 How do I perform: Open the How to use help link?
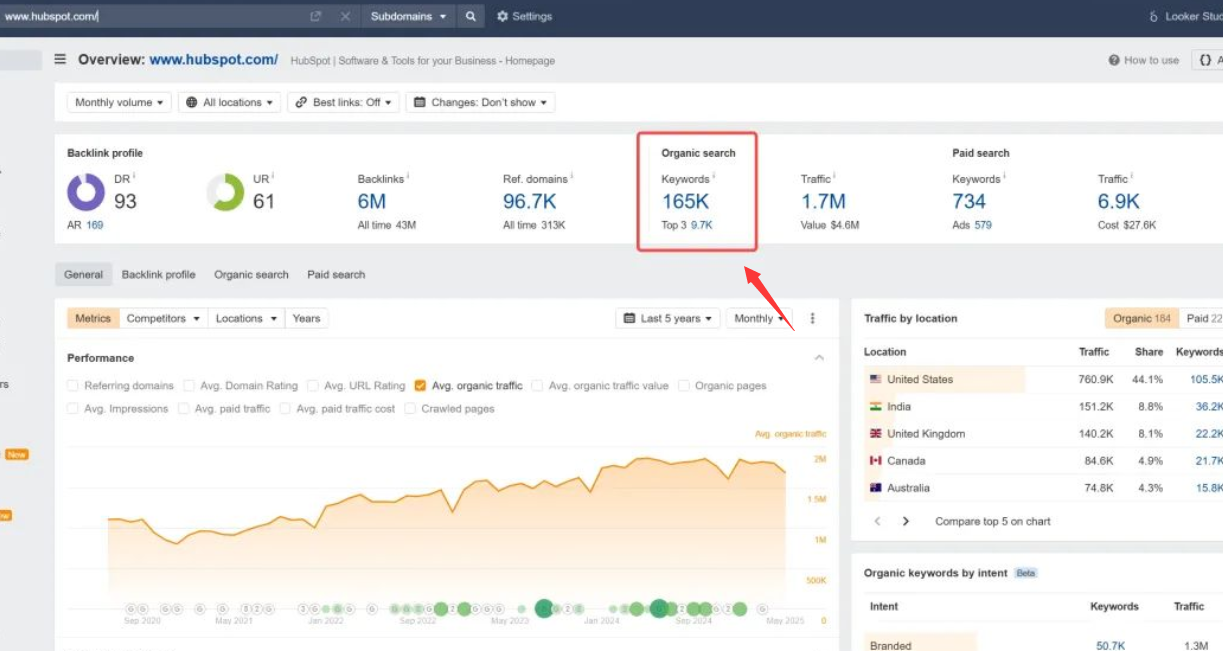point(1144,60)
